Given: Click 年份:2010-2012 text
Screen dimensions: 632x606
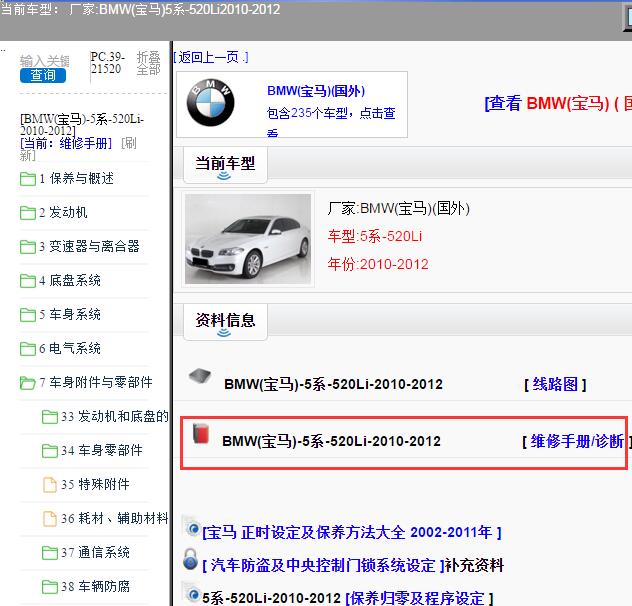Looking at the screenshot, I should (378, 264).
